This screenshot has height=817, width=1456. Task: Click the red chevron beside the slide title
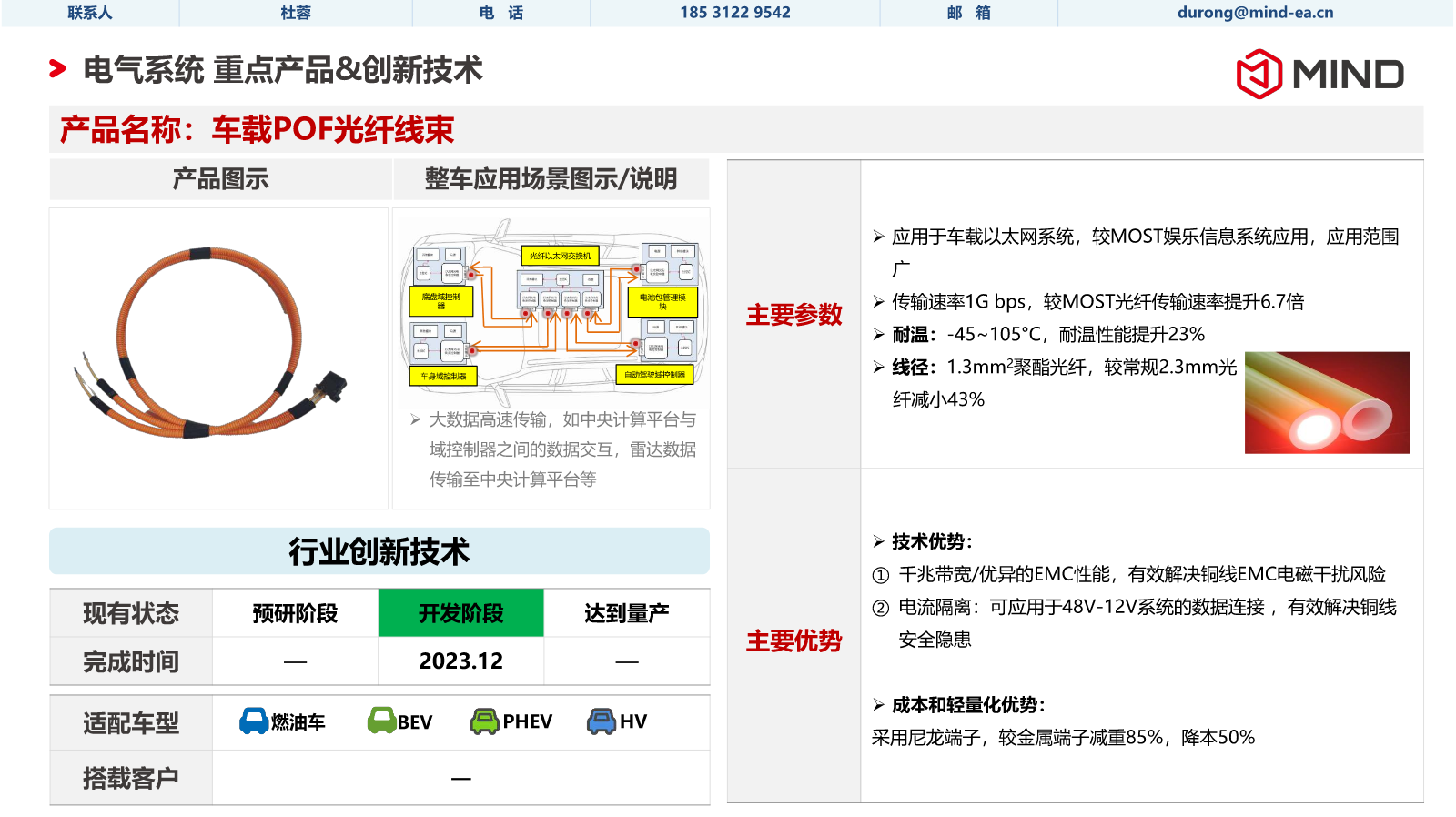pyautogui.click(x=57, y=69)
